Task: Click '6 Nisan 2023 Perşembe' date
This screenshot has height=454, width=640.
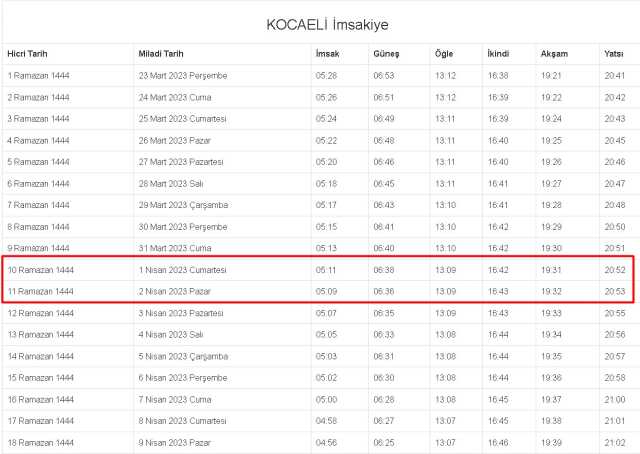Action: (182, 378)
